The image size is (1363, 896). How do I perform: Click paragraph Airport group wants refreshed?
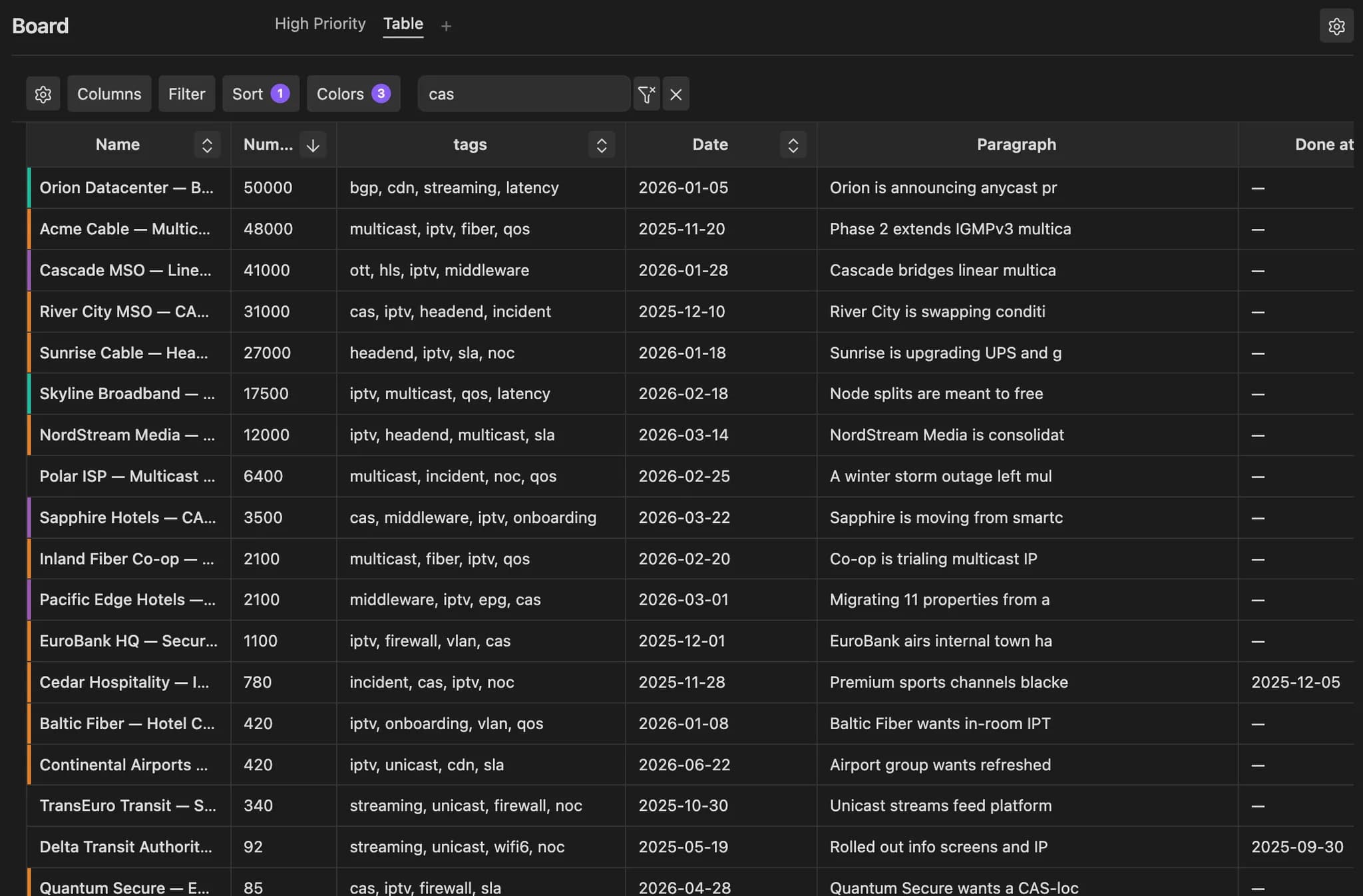pos(940,765)
